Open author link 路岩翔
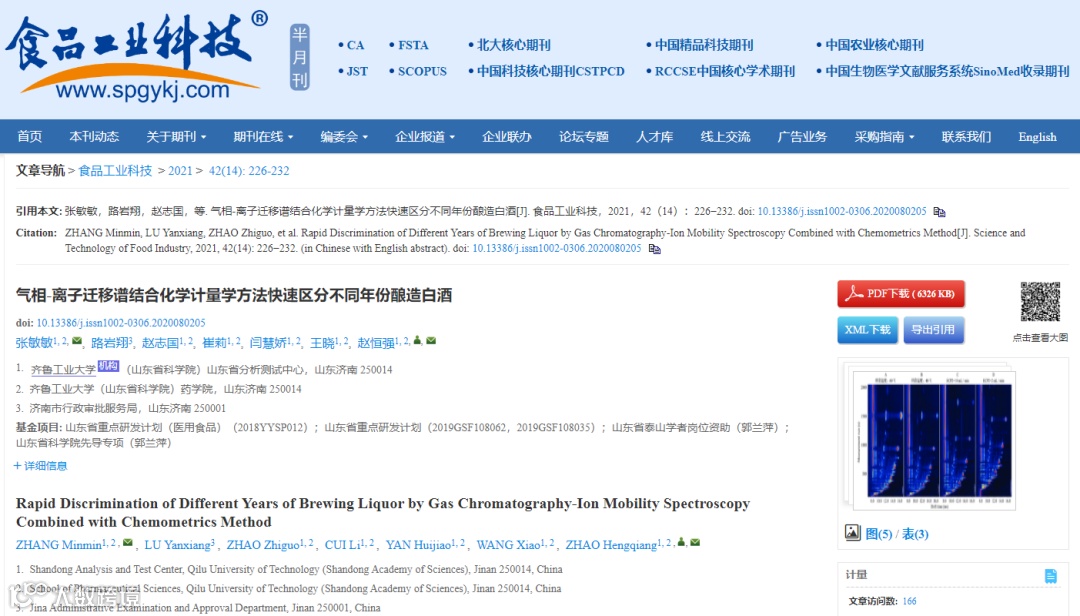This screenshot has height=616, width=1080. coord(110,342)
